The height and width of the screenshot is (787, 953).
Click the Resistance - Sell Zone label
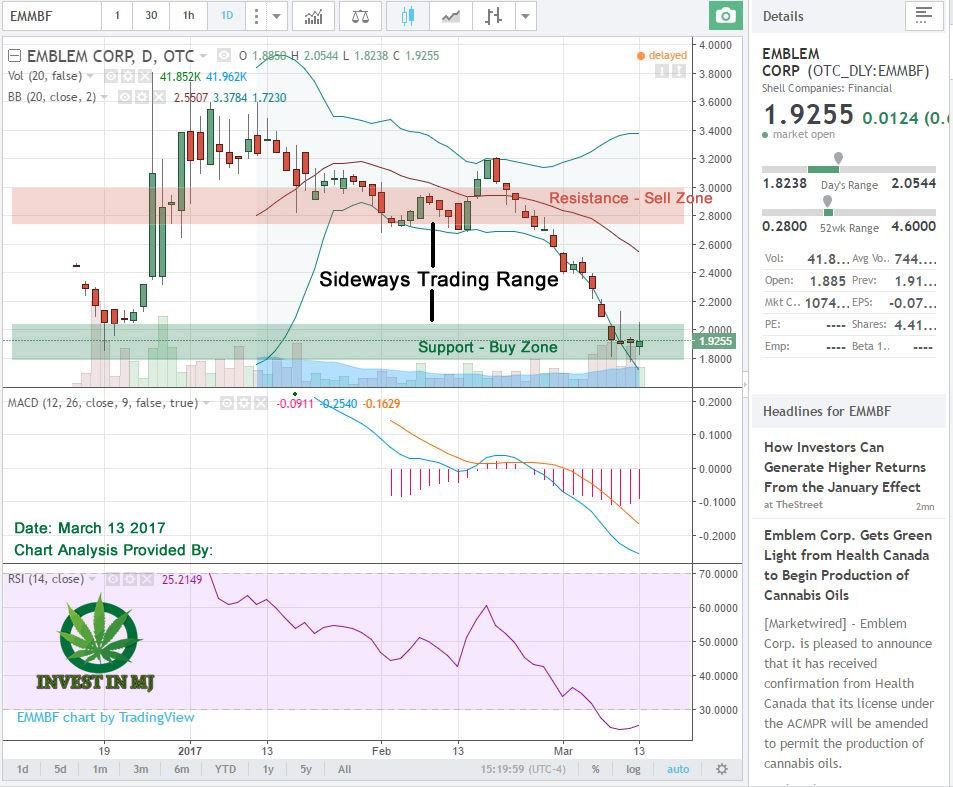tap(630, 198)
